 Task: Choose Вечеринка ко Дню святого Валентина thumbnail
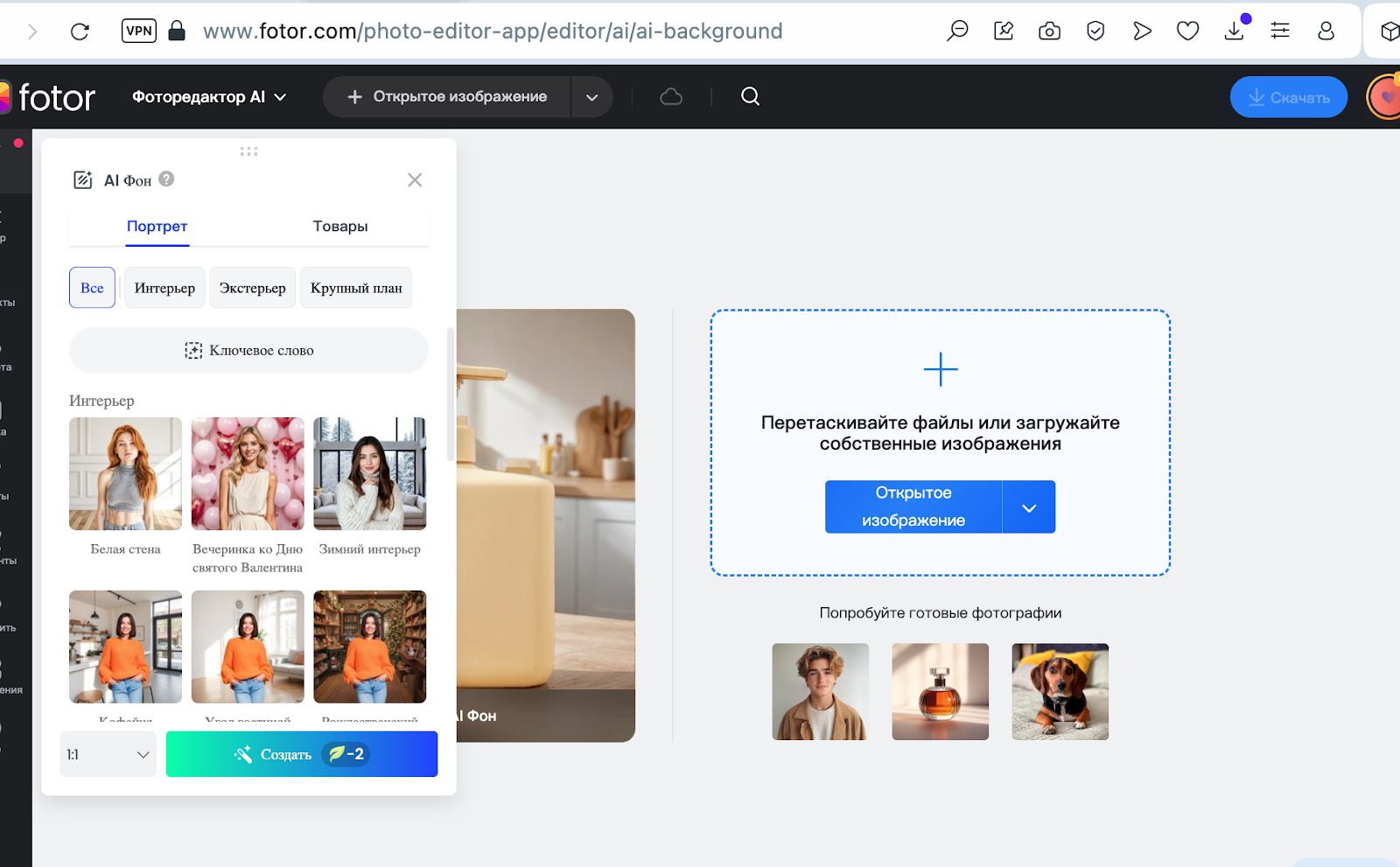pyautogui.click(x=248, y=473)
